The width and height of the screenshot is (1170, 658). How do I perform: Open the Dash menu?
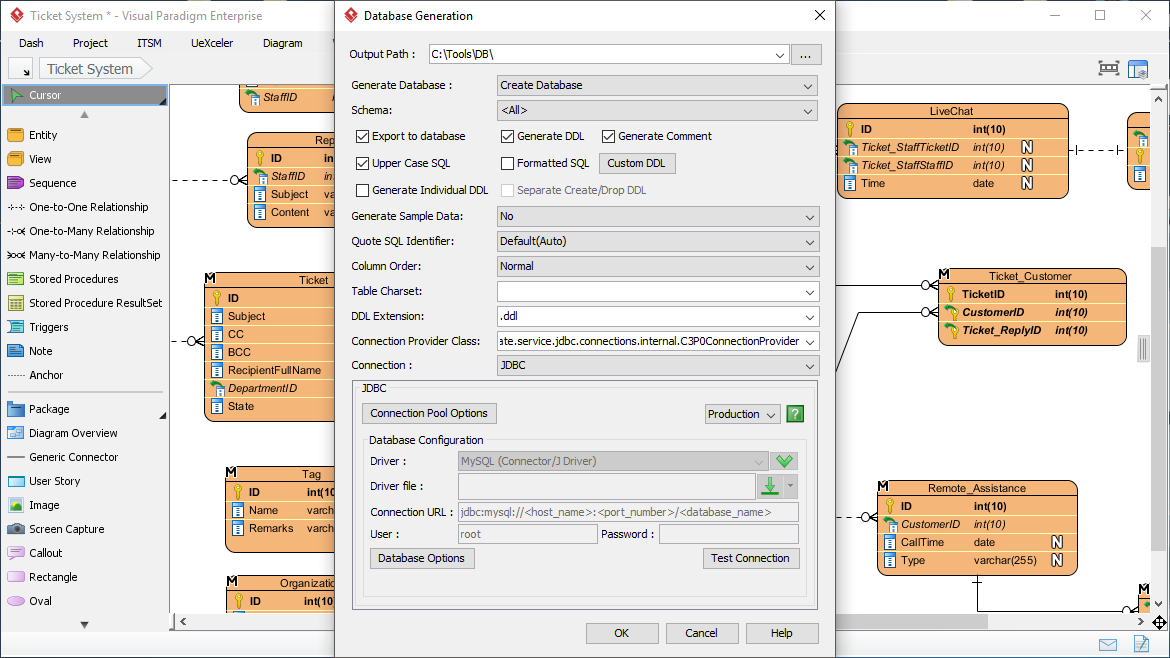click(x=31, y=43)
